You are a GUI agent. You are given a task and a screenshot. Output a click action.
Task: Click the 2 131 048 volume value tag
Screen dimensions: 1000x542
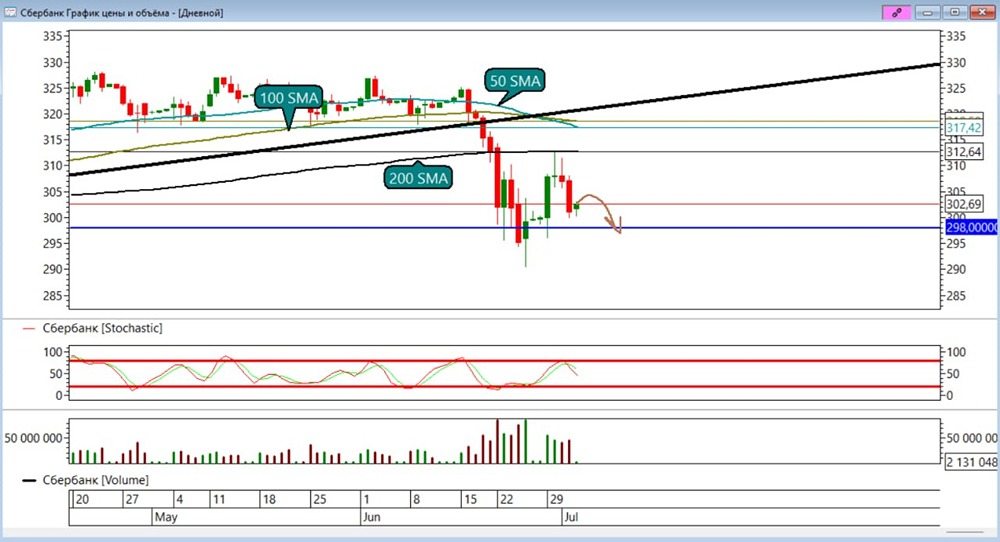(971, 462)
